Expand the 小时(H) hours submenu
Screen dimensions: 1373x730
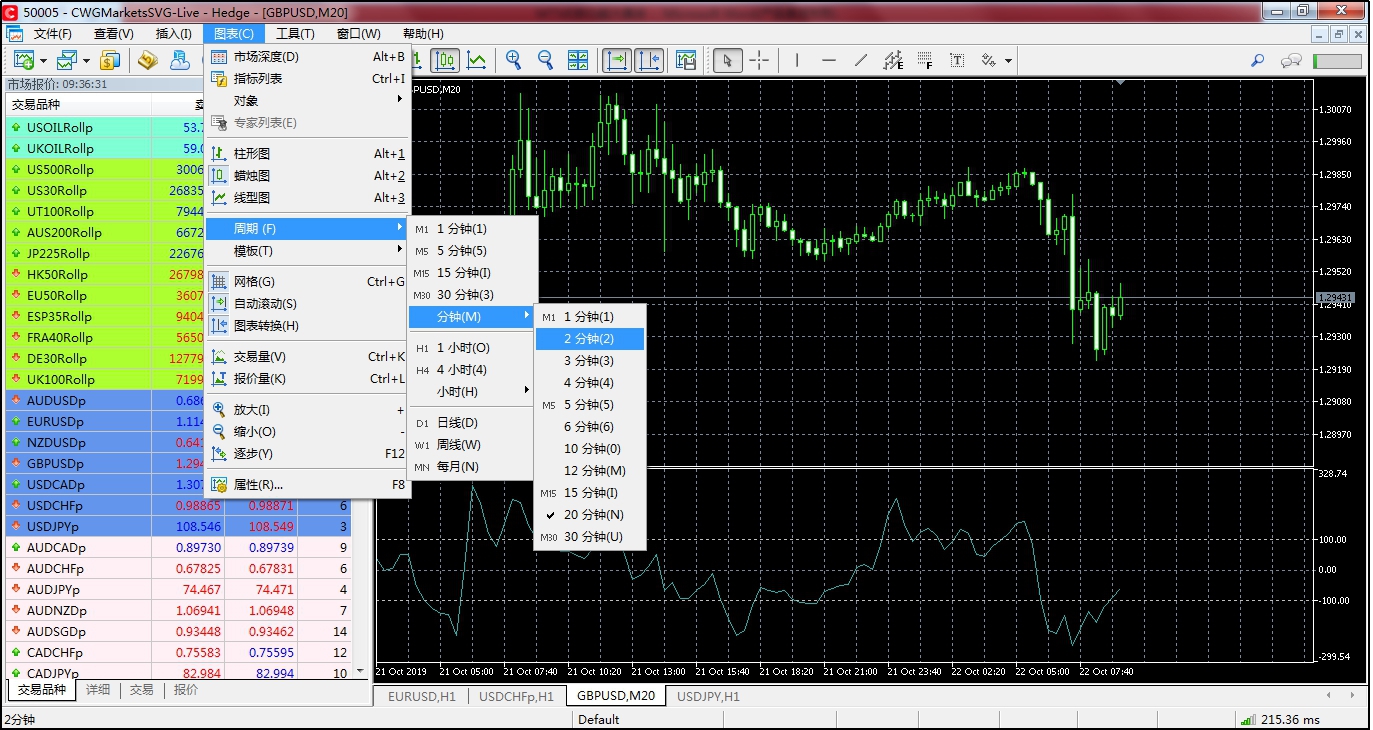pos(473,392)
